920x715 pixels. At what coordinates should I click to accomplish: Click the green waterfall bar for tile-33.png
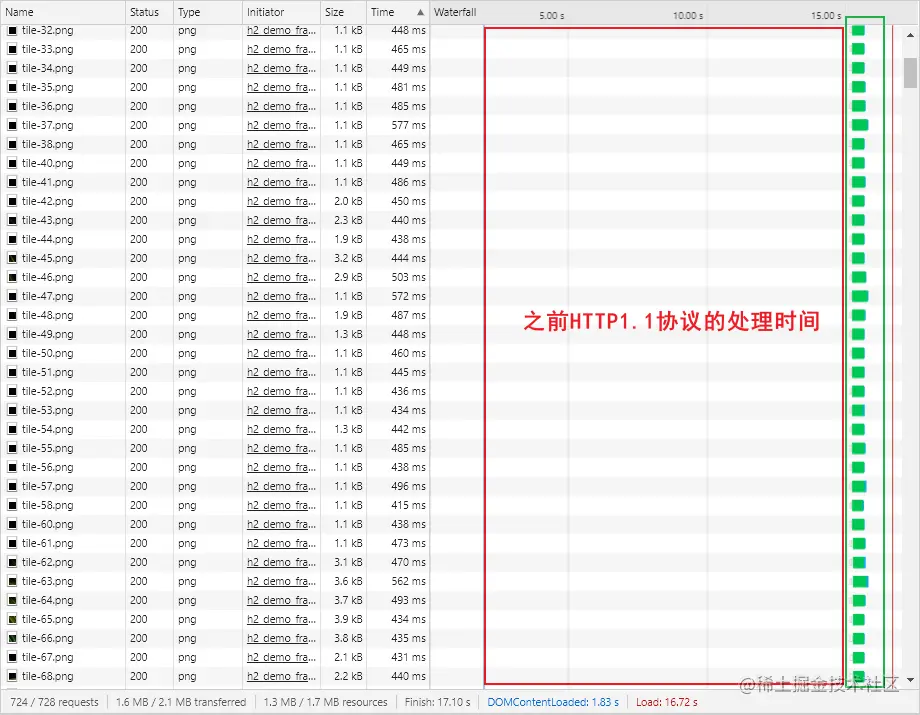858,49
